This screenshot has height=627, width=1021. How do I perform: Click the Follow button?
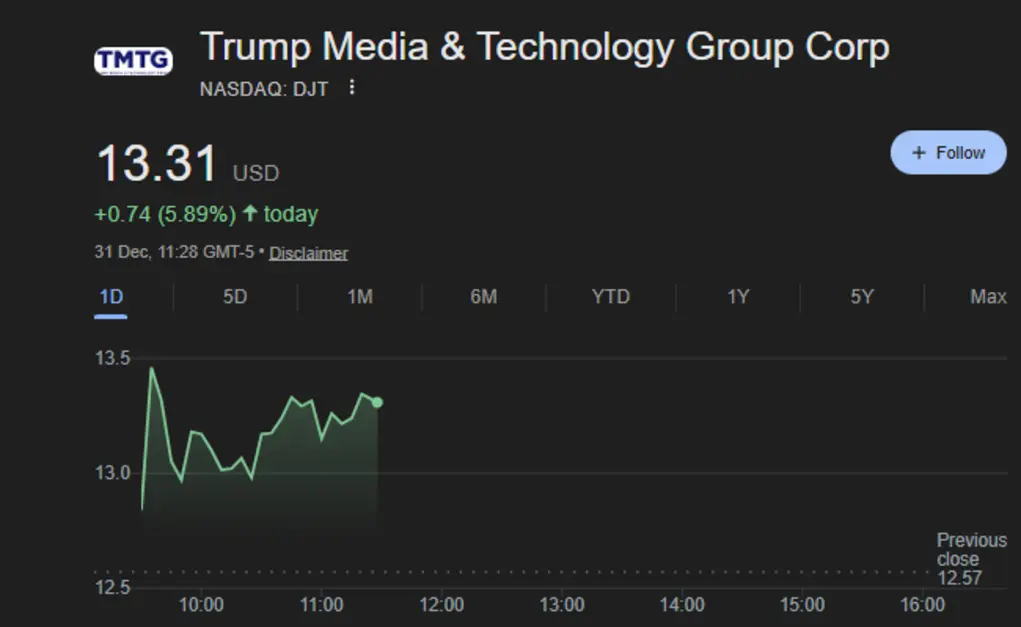click(x=947, y=152)
